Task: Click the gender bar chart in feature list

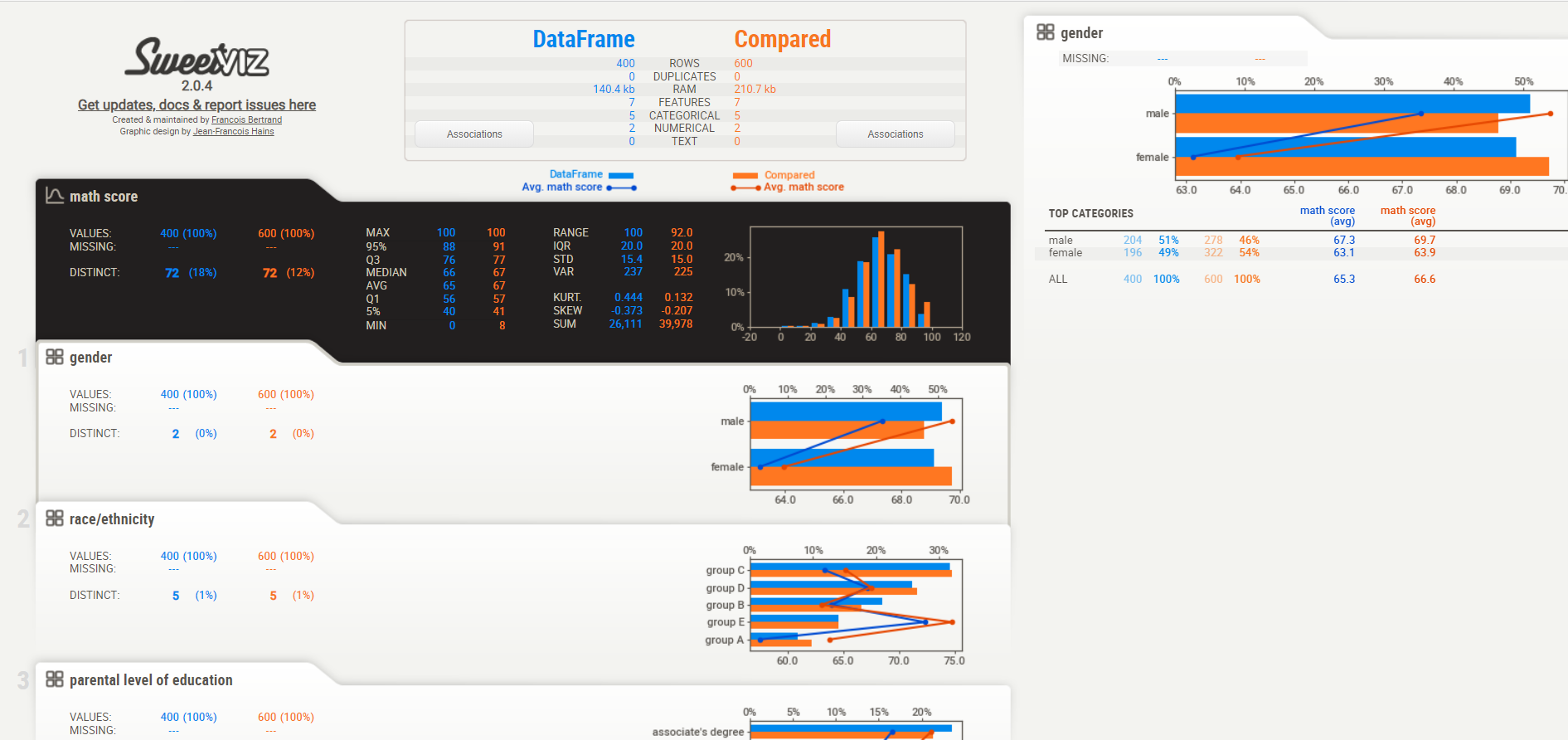Action: click(856, 444)
